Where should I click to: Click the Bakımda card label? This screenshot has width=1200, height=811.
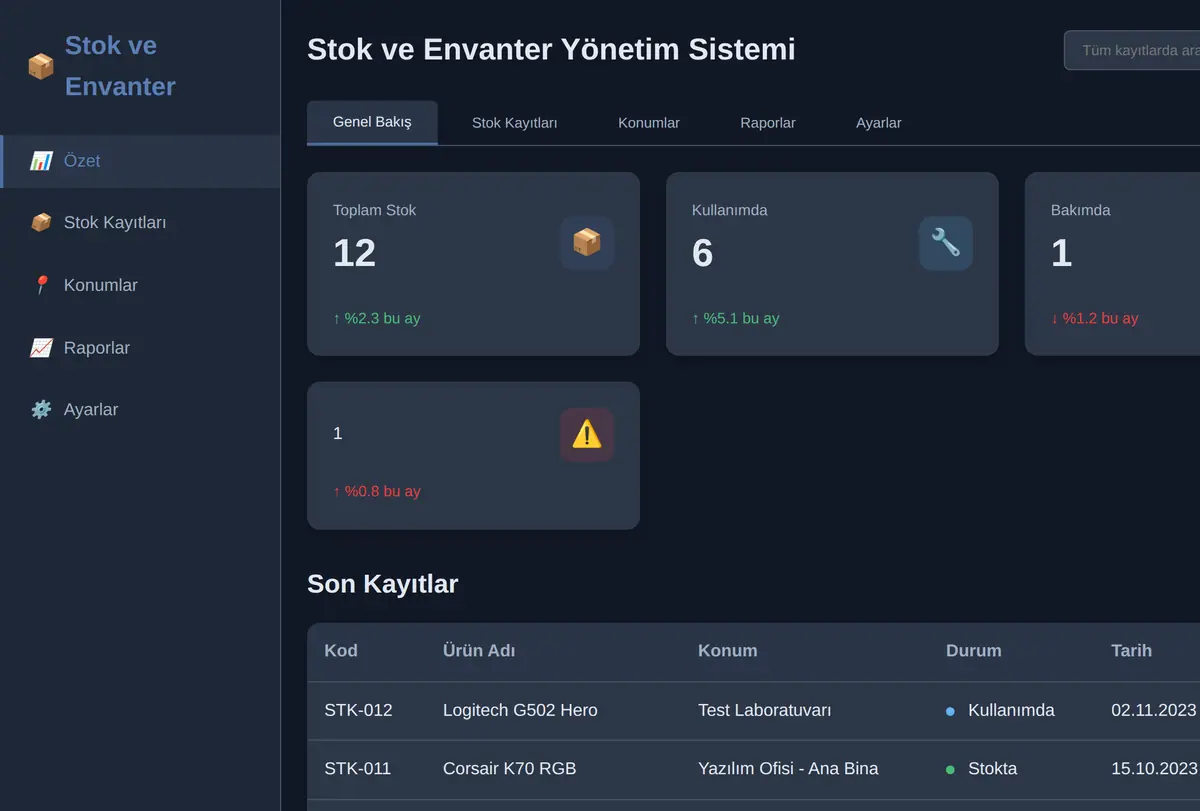pos(1080,211)
